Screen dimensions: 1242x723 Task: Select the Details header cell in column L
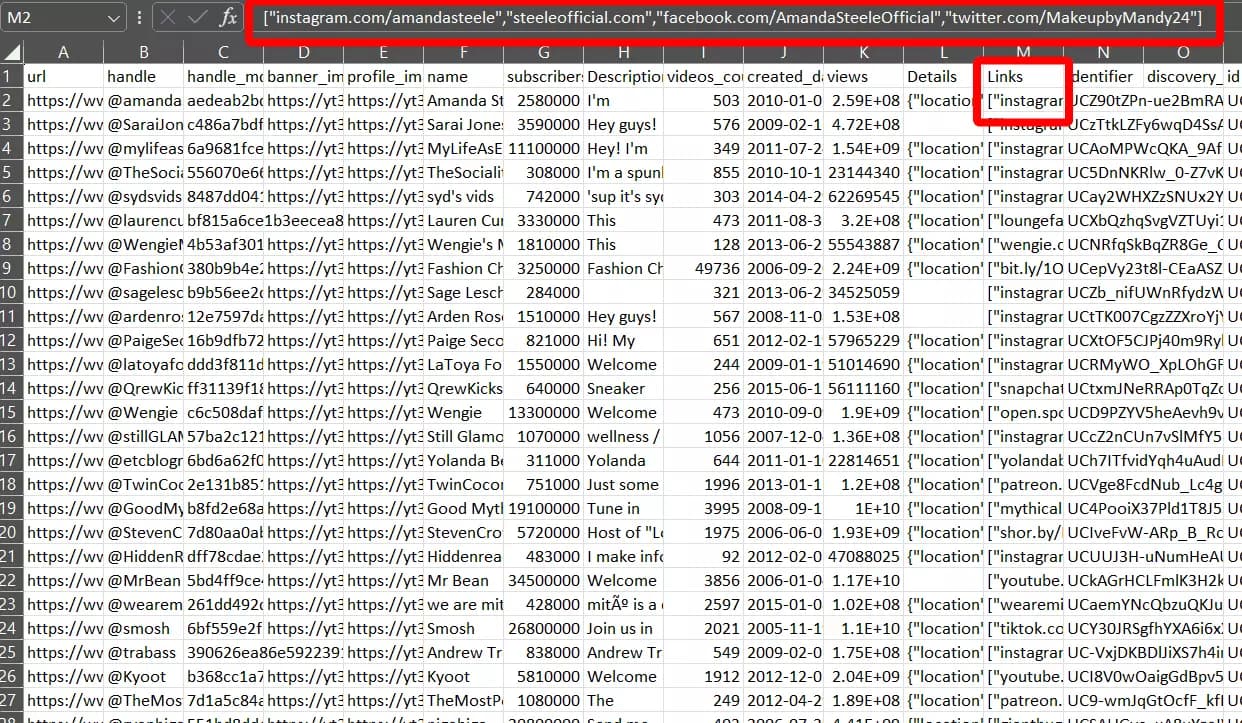943,76
